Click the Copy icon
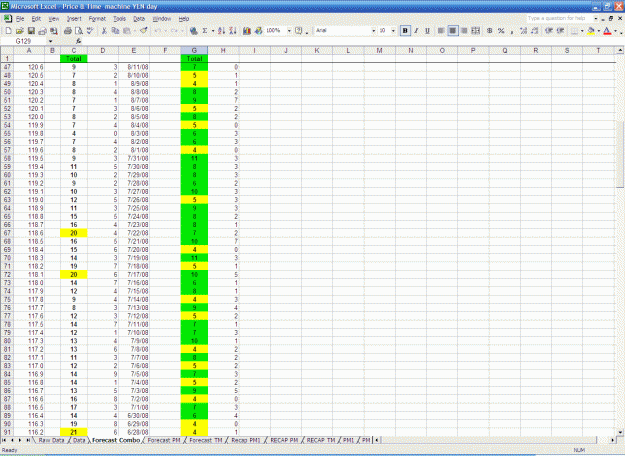Viewport: 625px width, 456px height. pyautogui.click(x=115, y=31)
